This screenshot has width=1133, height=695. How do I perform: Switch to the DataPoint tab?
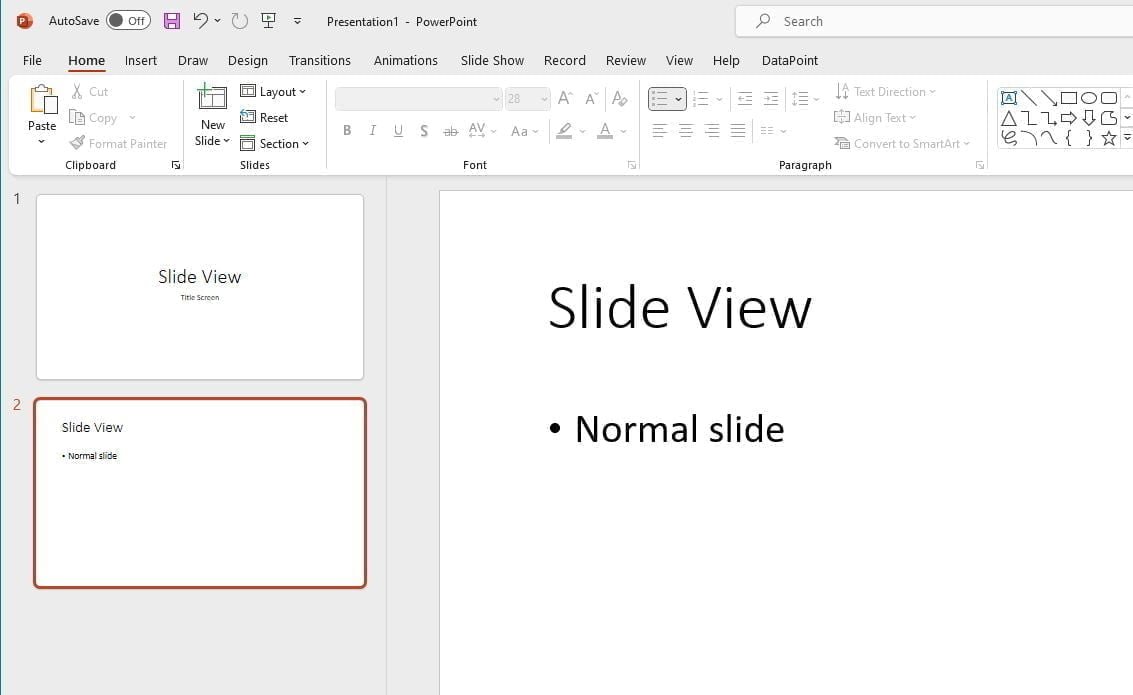[x=789, y=60]
